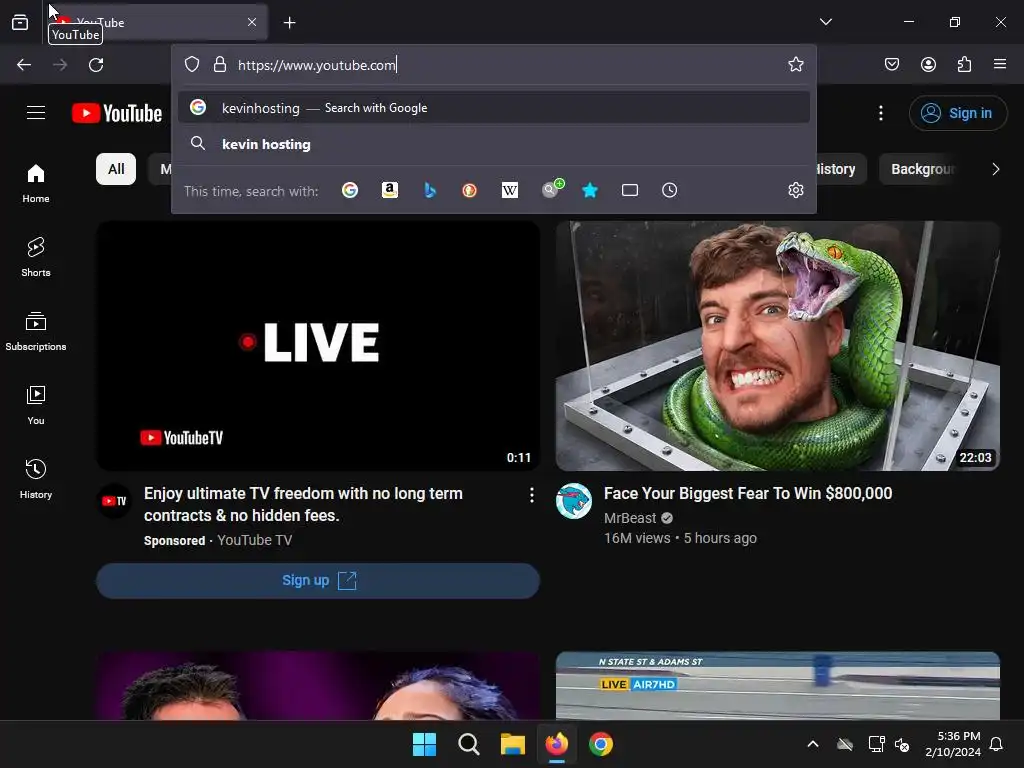Screen dimensions: 1024x768
Task: Search this time with Bing
Action: [430, 190]
